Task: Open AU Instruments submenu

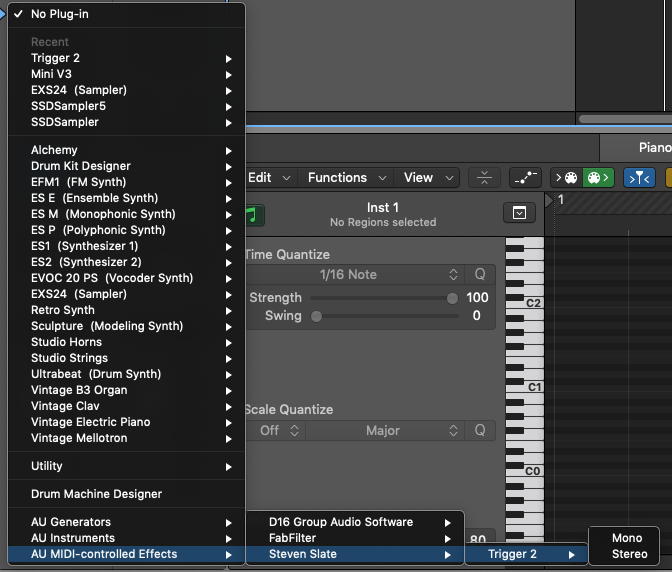Action: (x=126, y=538)
